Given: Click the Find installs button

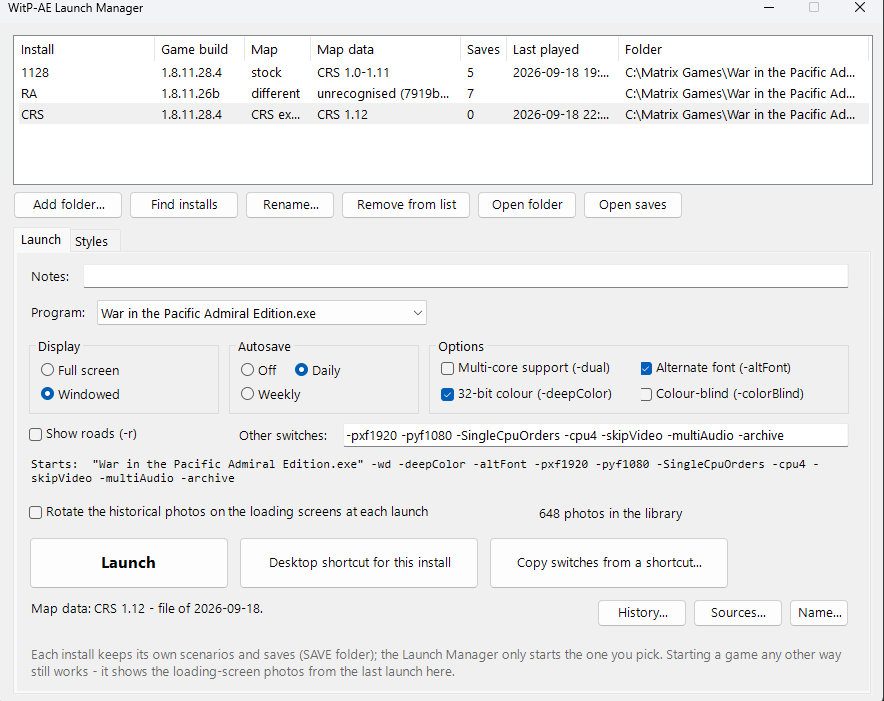Looking at the screenshot, I should pyautogui.click(x=184, y=205).
